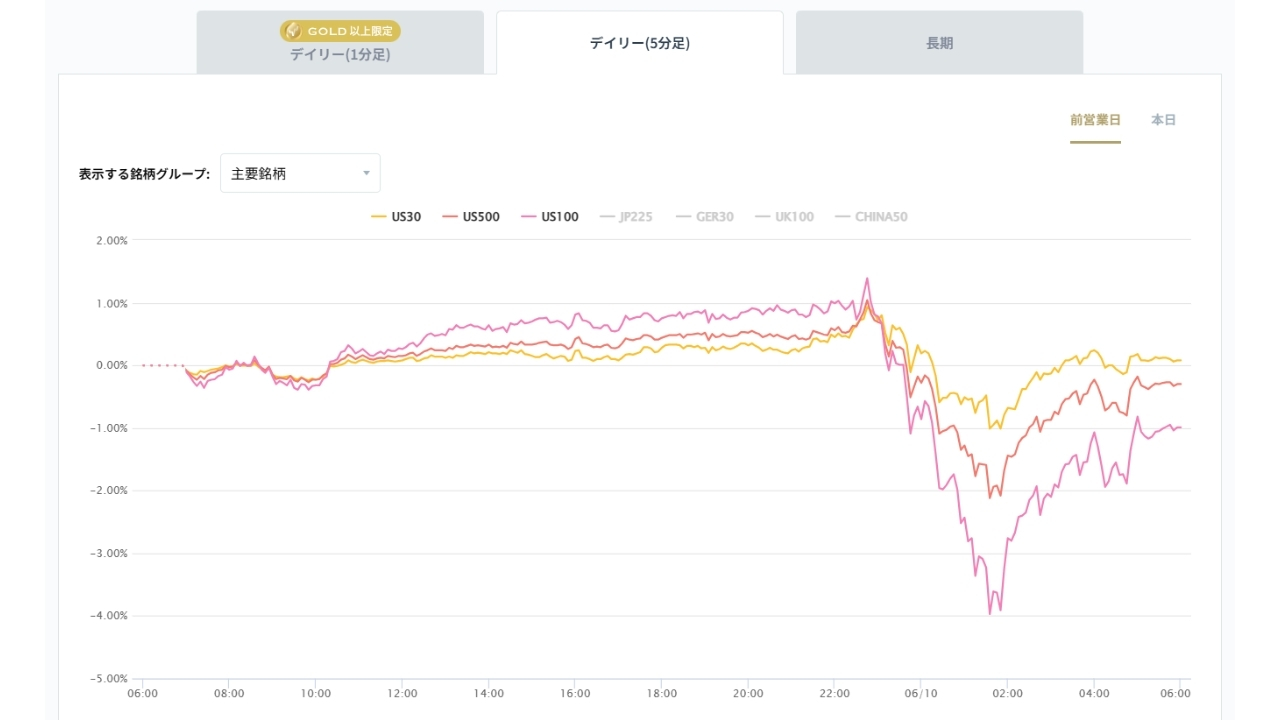Show the 前営業日 chart data
The image size is (1280, 720).
1095,120
